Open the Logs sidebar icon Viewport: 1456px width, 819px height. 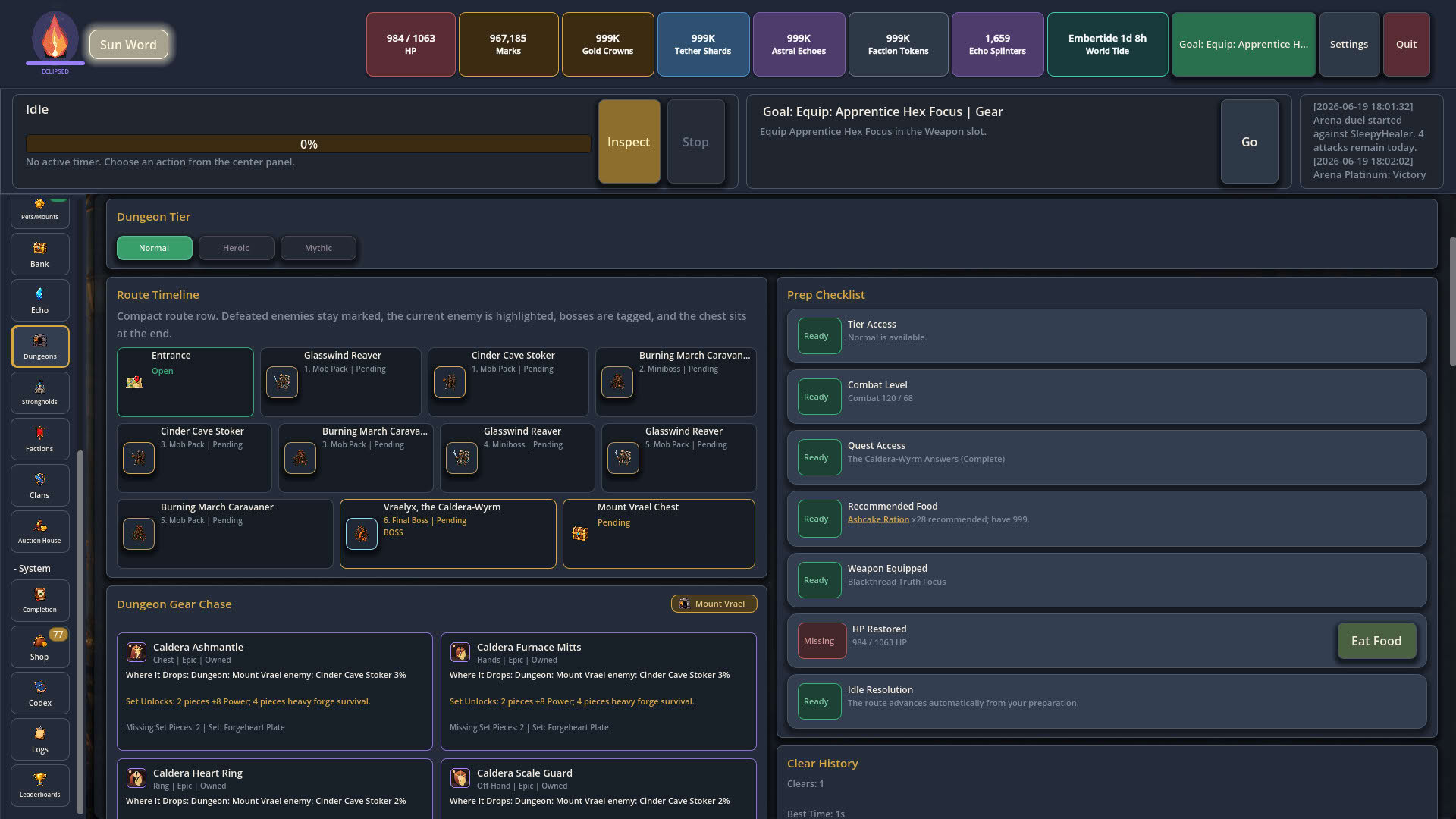pos(40,739)
